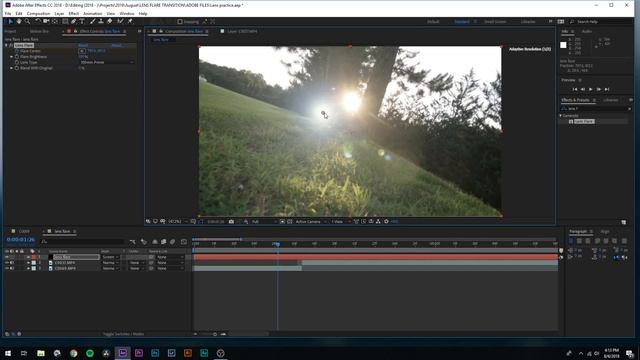640x360 pixels.
Task: Click the Shy layers switch in timeline header
Action: 155,242
